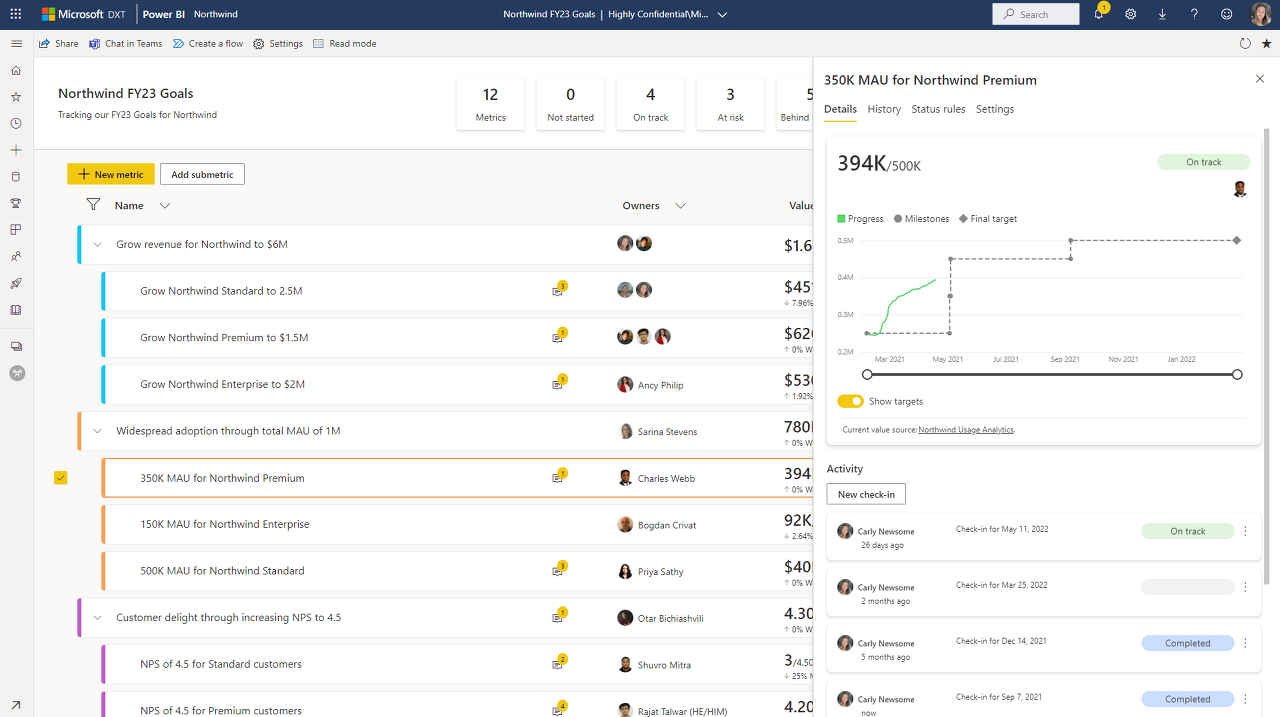
Task: Click the New check-in button
Action: [866, 494]
